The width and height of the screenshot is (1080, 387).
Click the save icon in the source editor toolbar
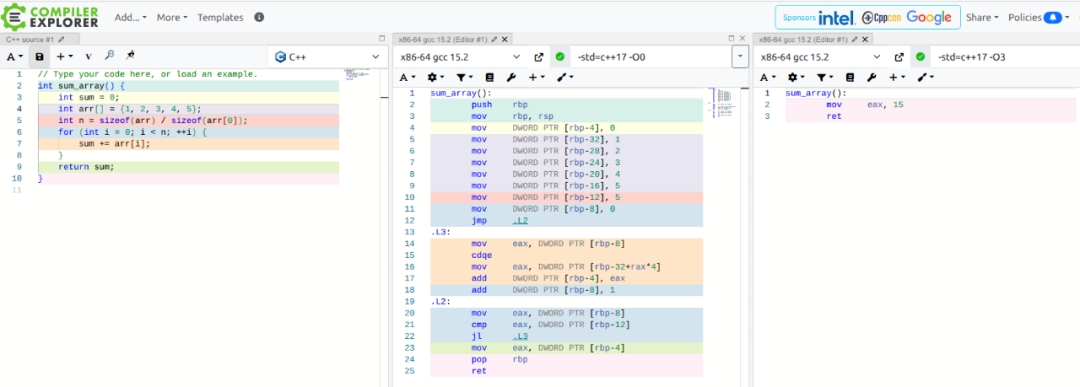(x=39, y=56)
